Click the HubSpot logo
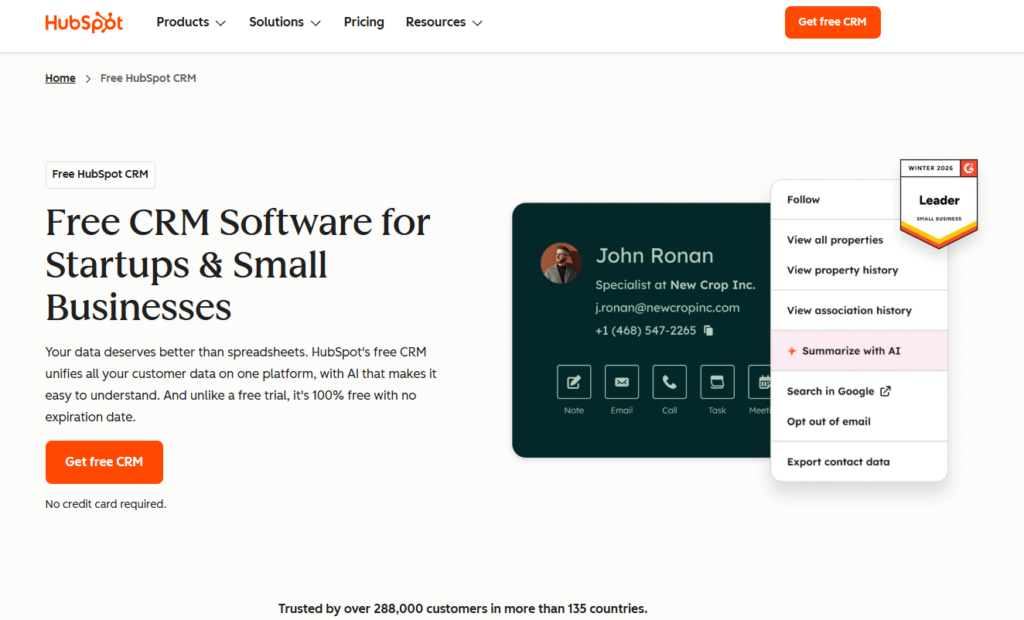This screenshot has height=620, width=1024. click(84, 22)
